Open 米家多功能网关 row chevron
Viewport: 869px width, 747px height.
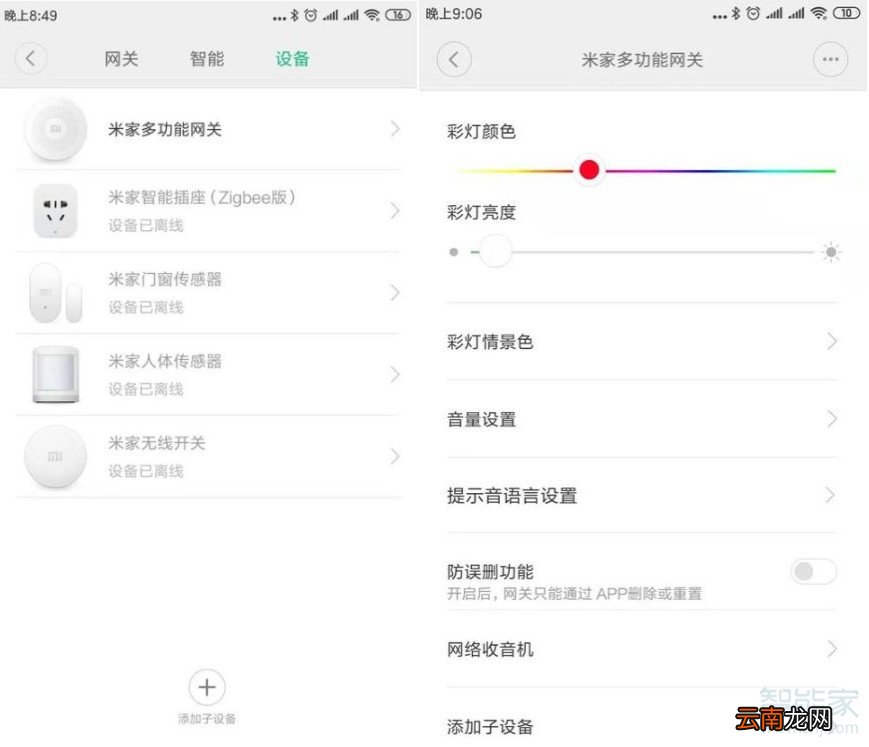tap(395, 129)
